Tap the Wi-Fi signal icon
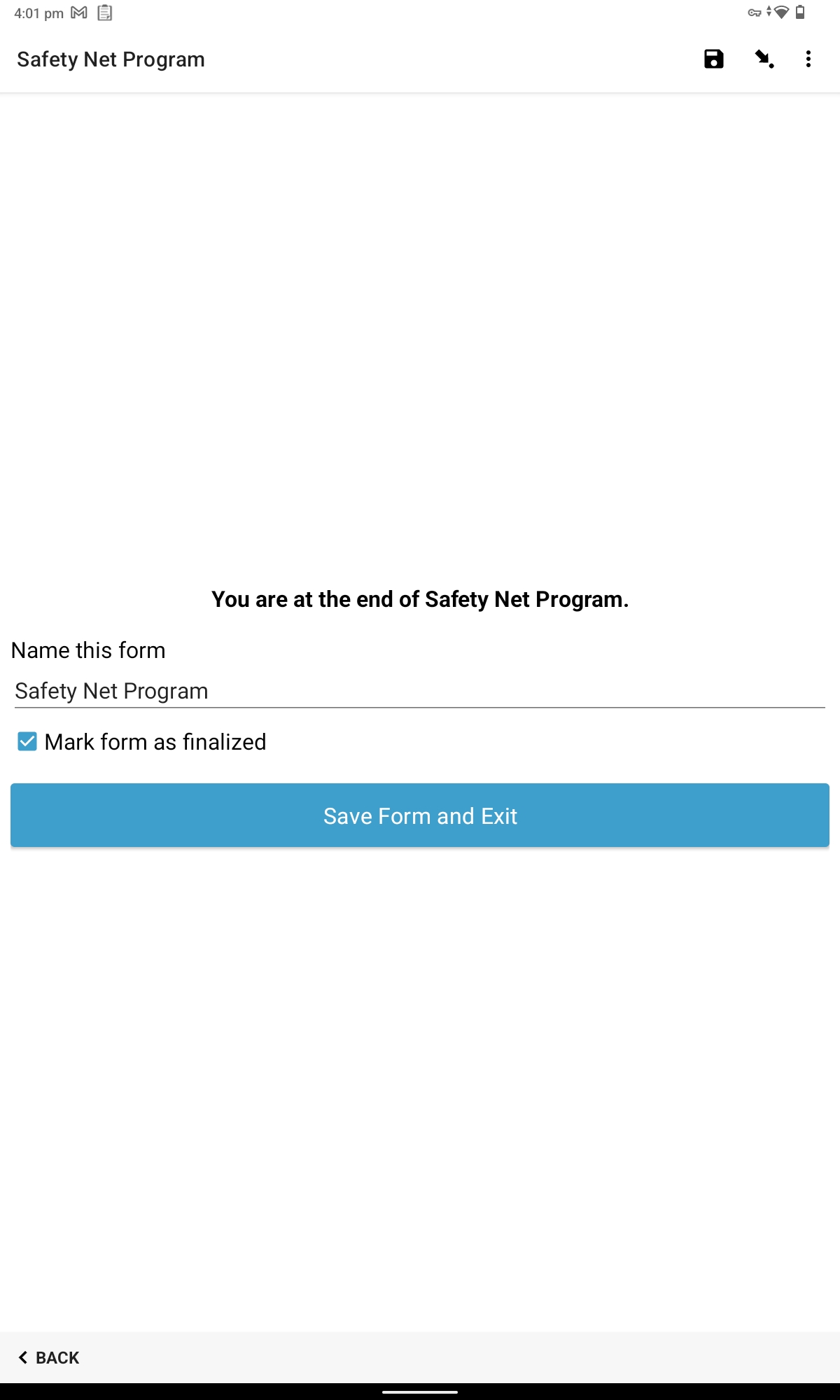 [x=781, y=13]
